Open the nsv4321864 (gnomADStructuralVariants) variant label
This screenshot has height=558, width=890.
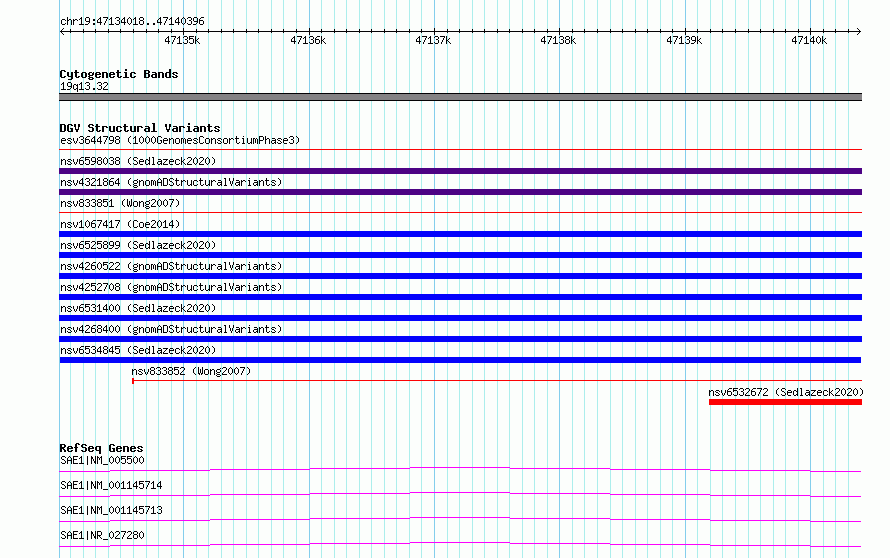coord(171,182)
